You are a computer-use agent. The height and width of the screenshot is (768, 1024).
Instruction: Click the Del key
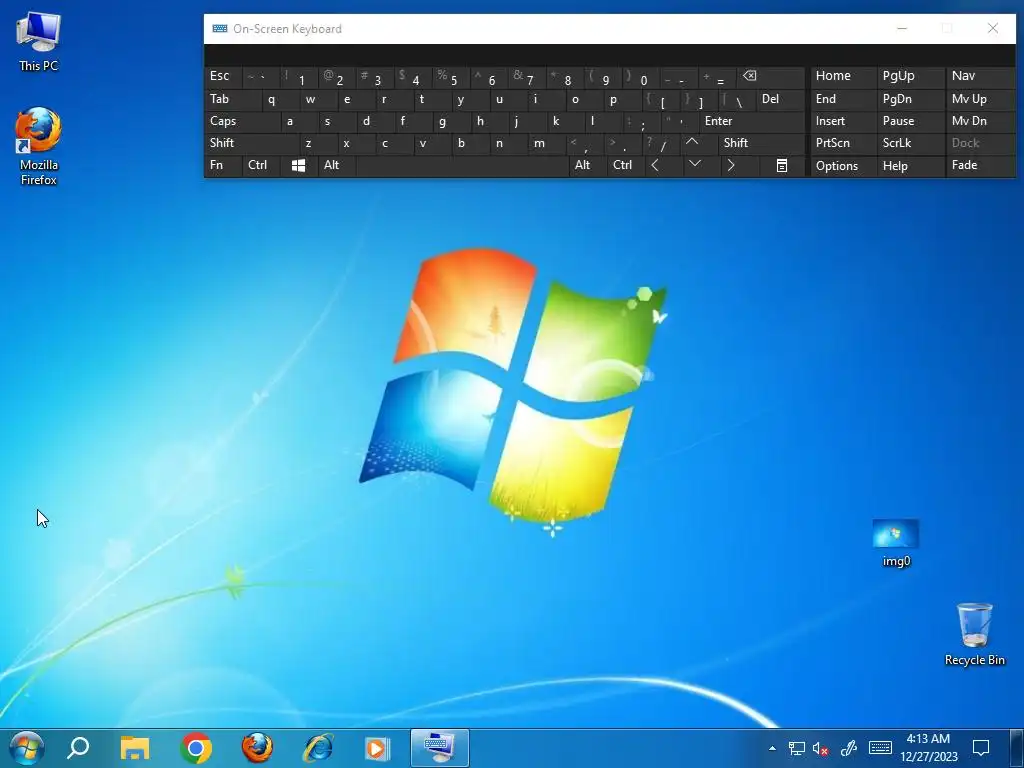[780, 99]
